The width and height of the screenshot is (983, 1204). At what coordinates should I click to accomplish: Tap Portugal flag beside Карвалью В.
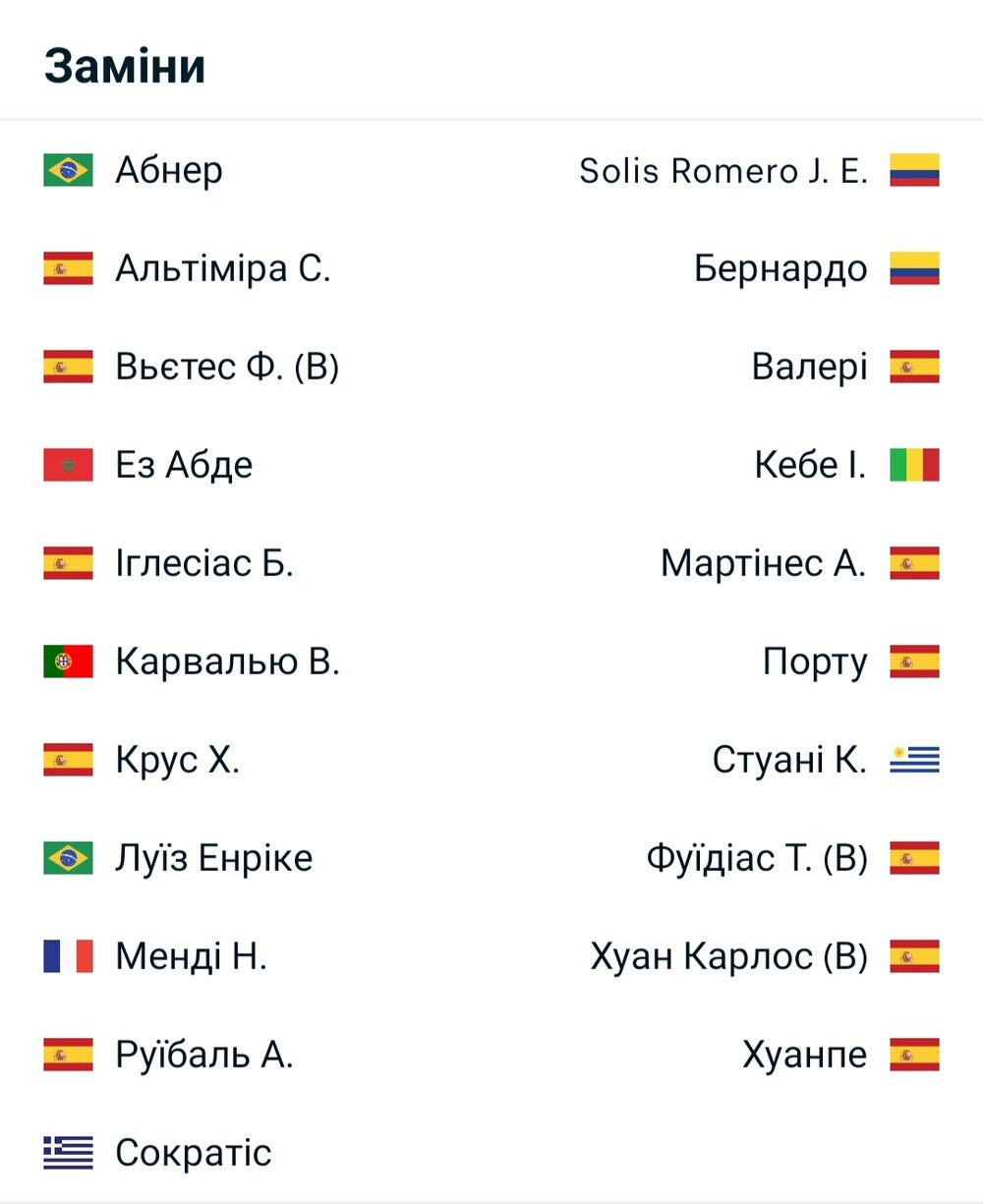point(68,661)
